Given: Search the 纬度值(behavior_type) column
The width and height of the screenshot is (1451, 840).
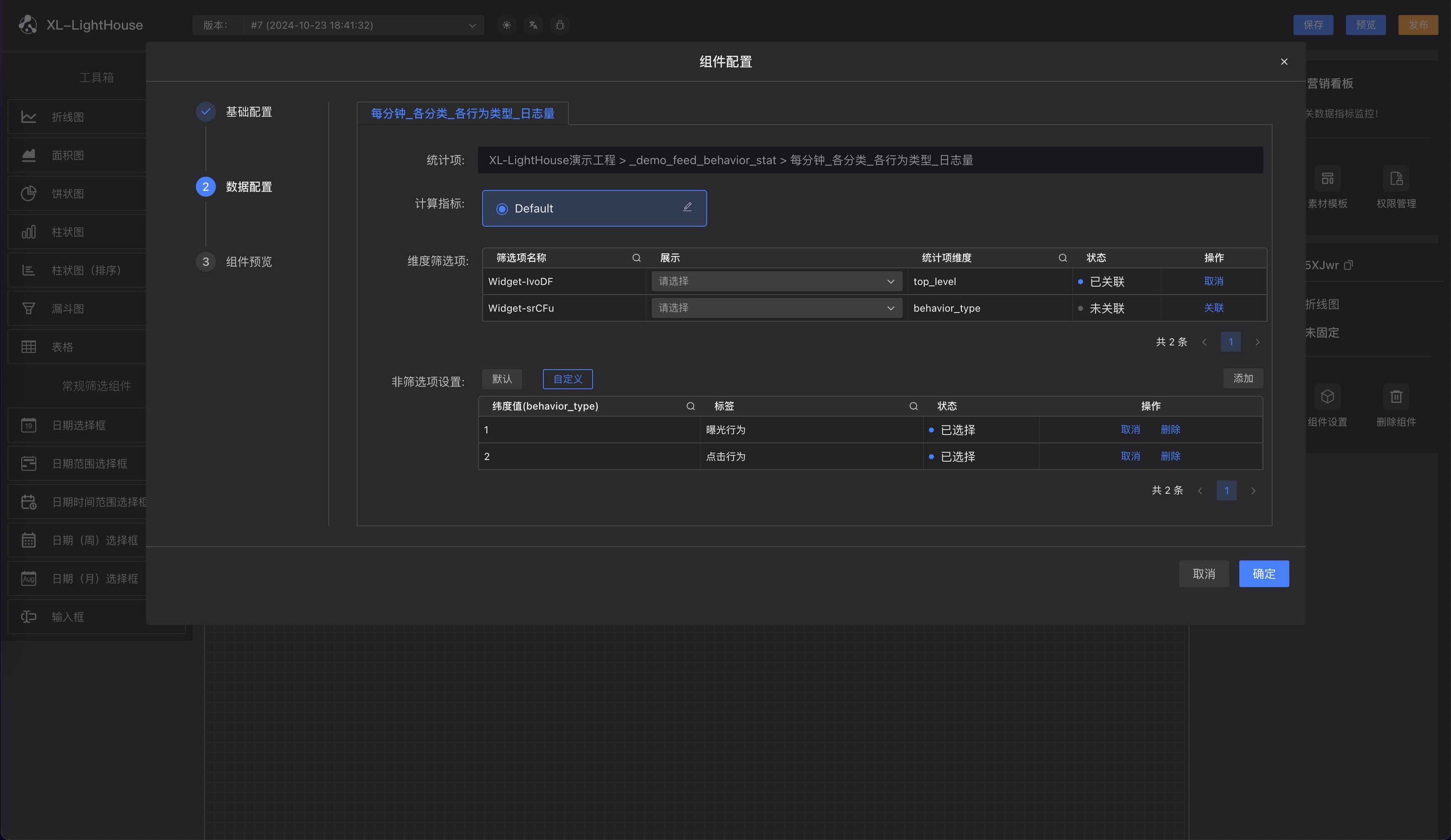Looking at the screenshot, I should (x=690, y=407).
